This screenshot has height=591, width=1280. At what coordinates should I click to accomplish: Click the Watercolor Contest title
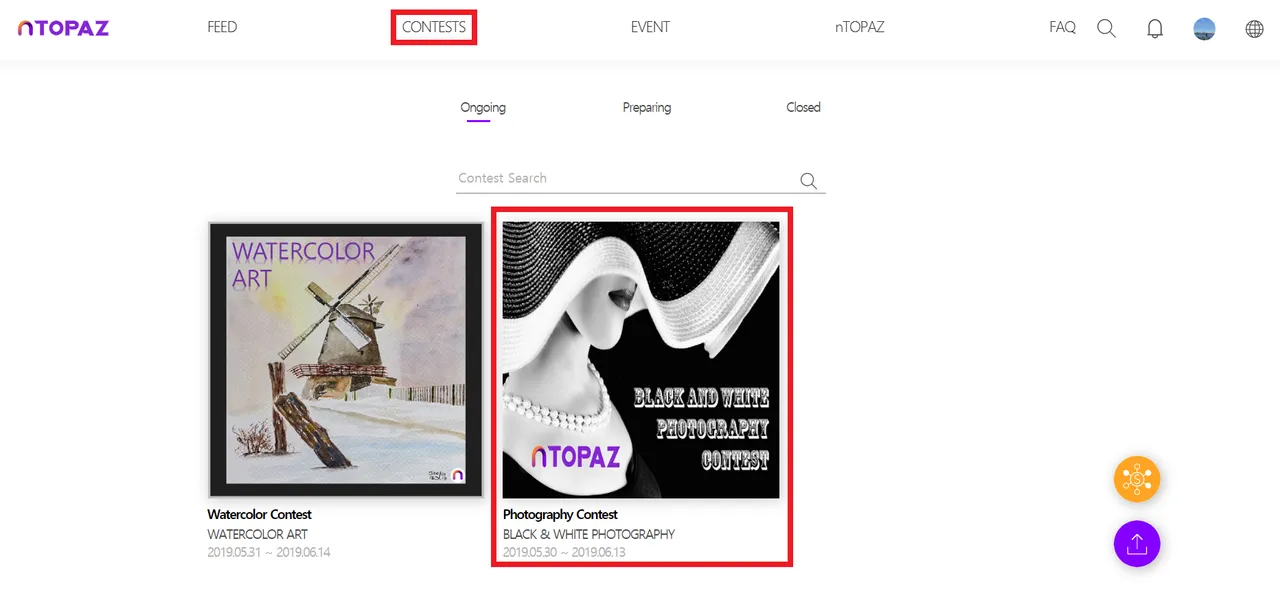(x=260, y=515)
